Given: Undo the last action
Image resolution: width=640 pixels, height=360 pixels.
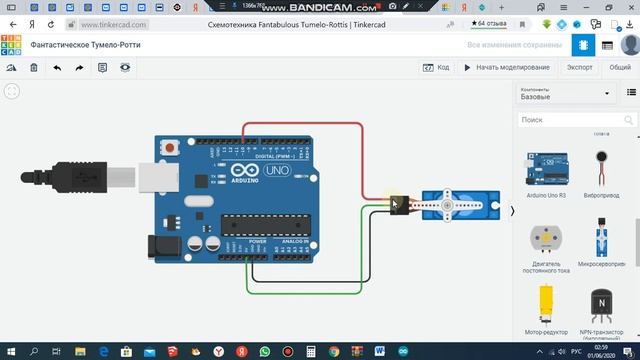Looking at the screenshot, I should coord(57,68).
